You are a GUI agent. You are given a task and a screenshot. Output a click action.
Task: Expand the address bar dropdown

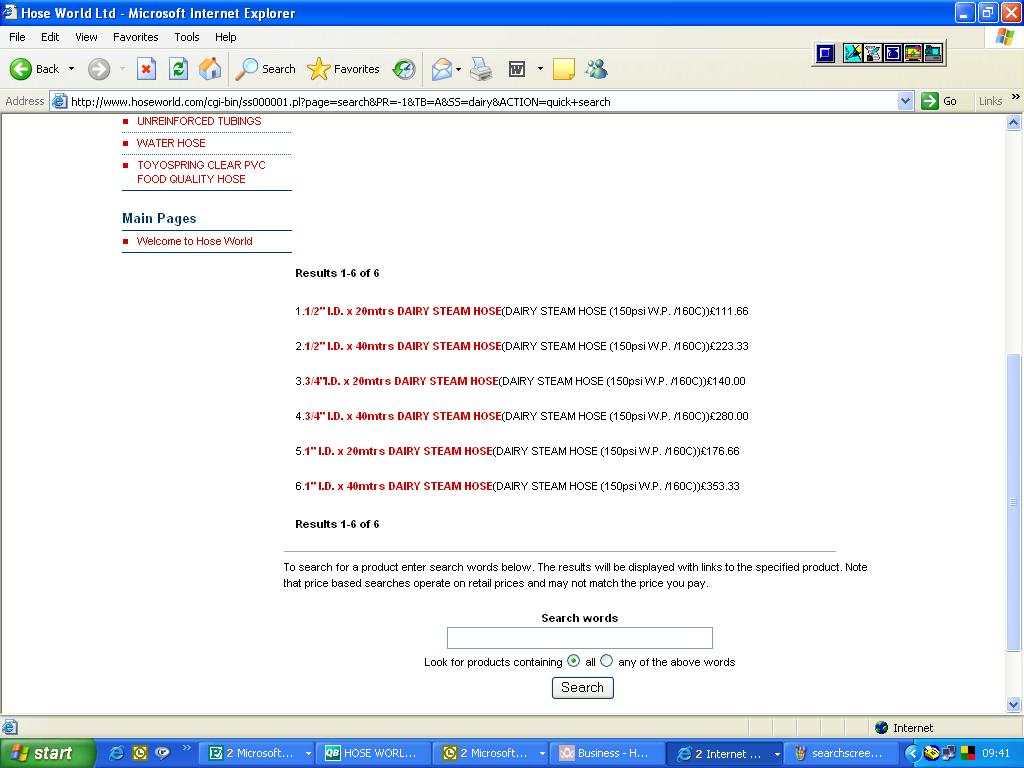905,101
